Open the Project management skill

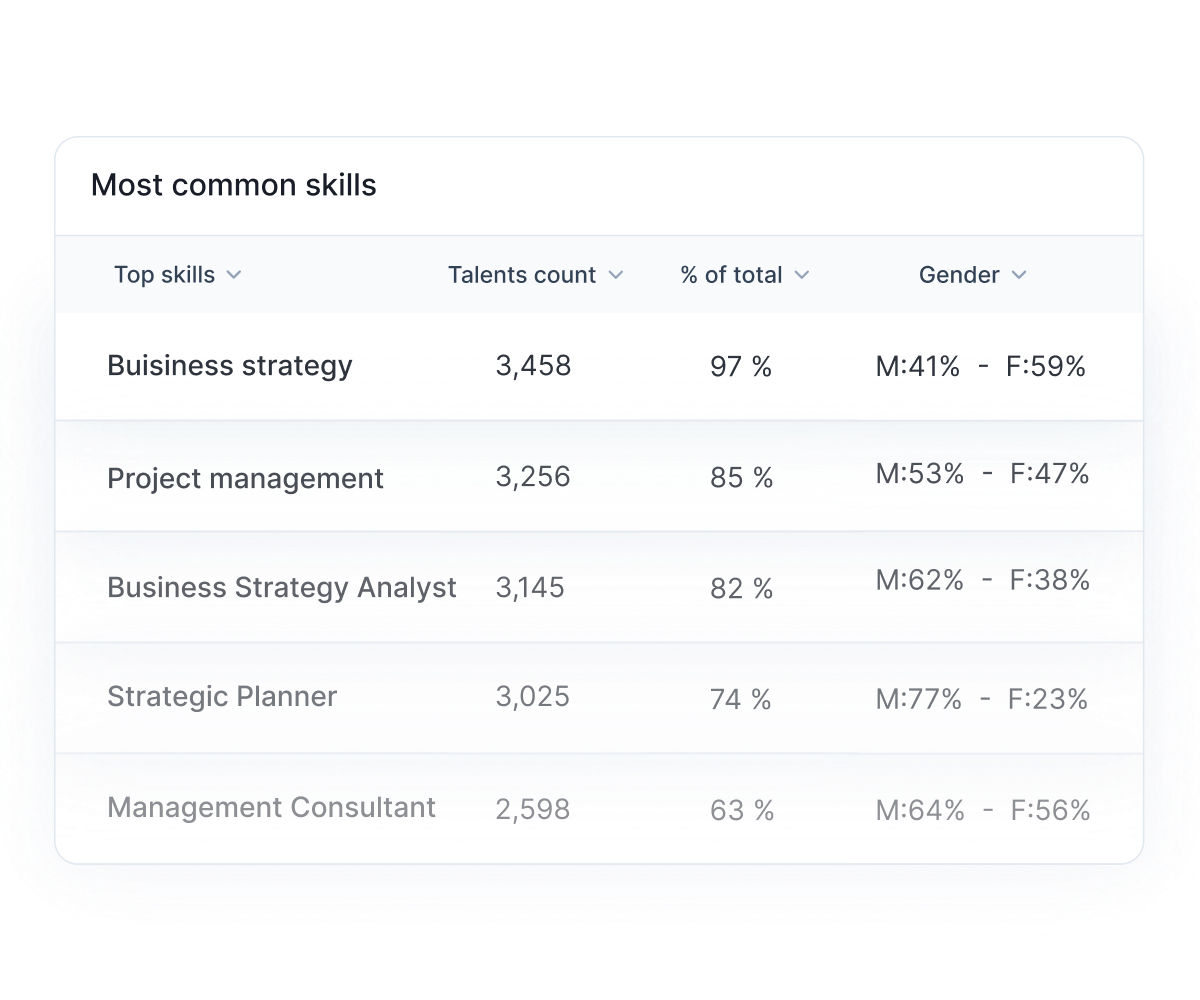click(245, 479)
